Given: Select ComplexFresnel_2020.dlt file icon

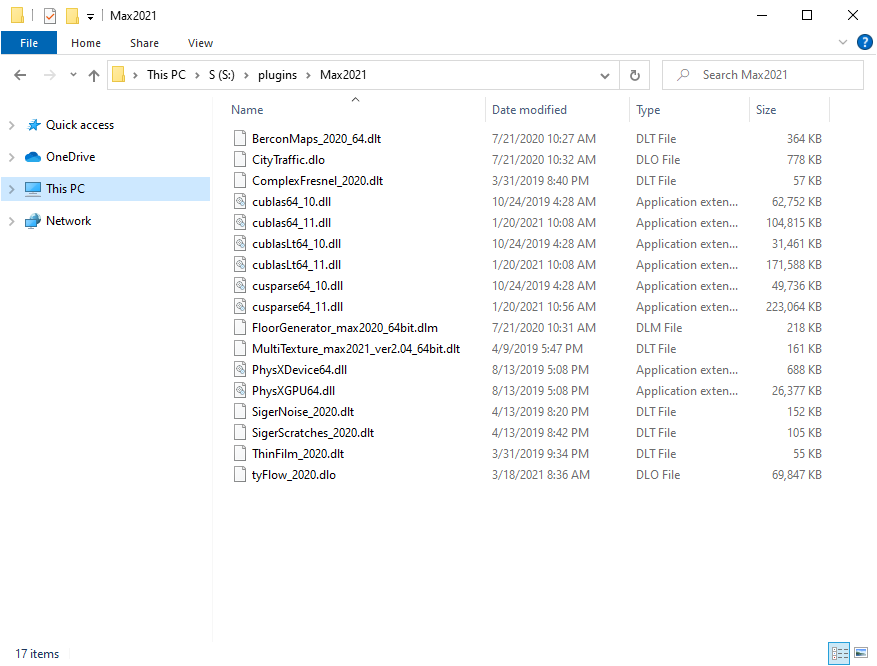Looking at the screenshot, I should coord(240,180).
